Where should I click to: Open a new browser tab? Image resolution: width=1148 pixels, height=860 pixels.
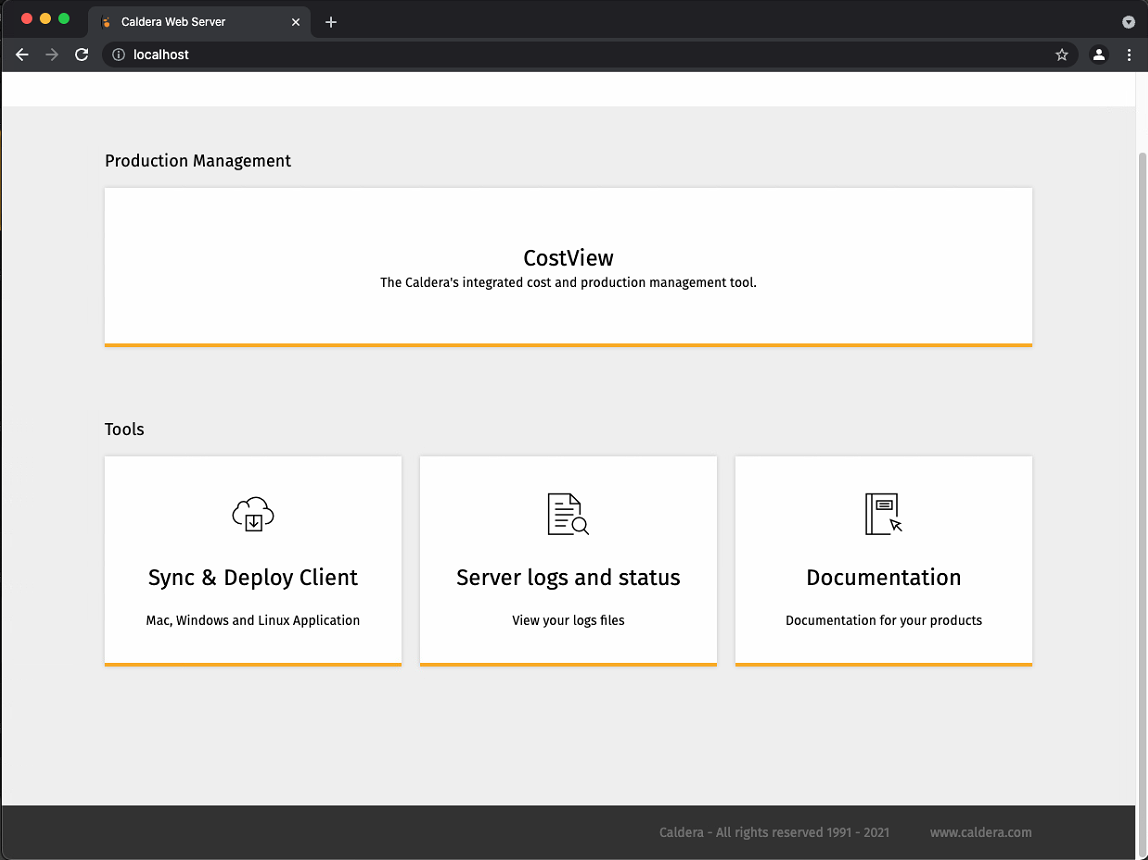(x=331, y=22)
